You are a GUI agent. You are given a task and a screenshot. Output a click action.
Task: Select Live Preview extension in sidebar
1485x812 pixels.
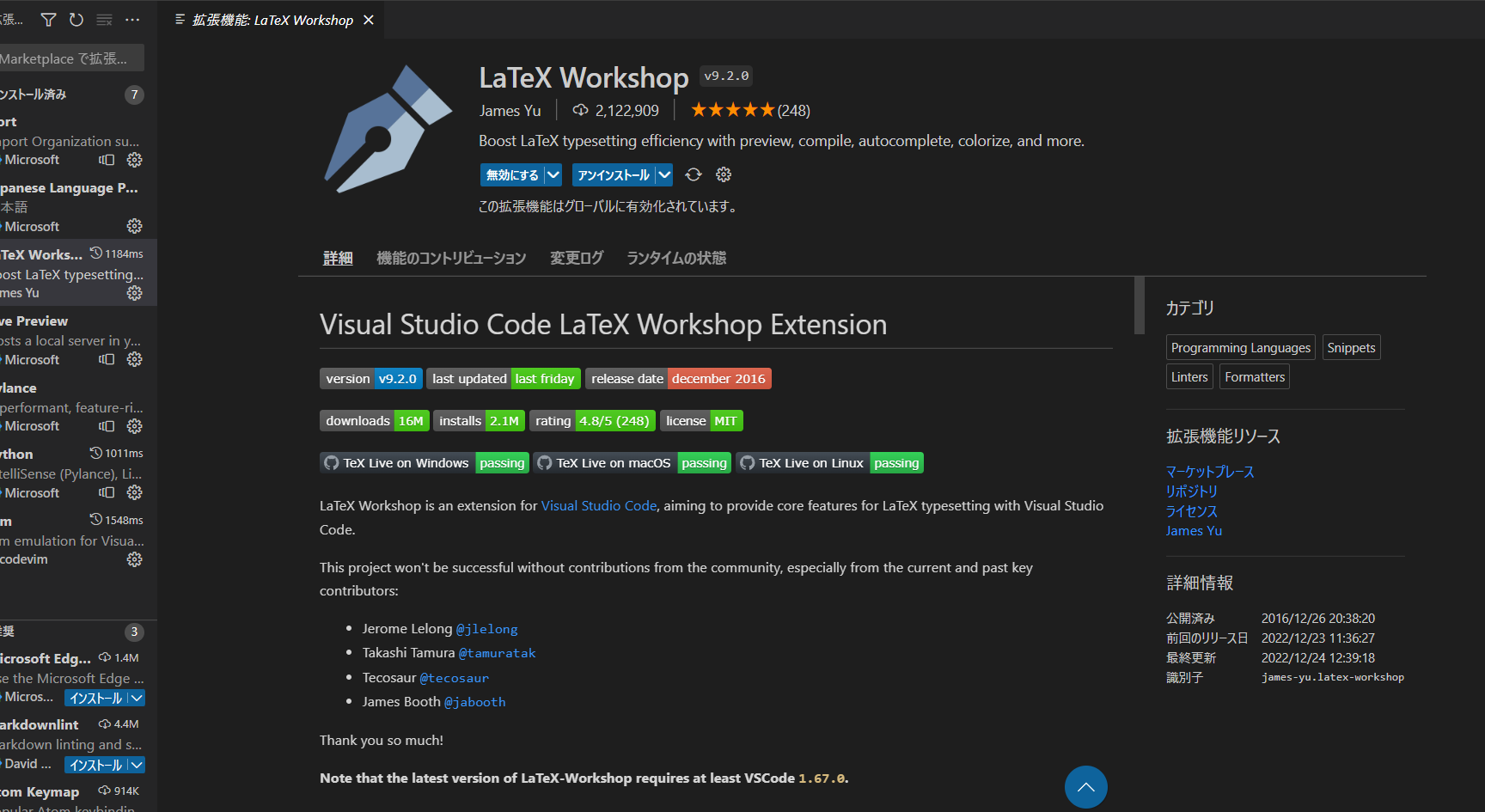coord(78,340)
